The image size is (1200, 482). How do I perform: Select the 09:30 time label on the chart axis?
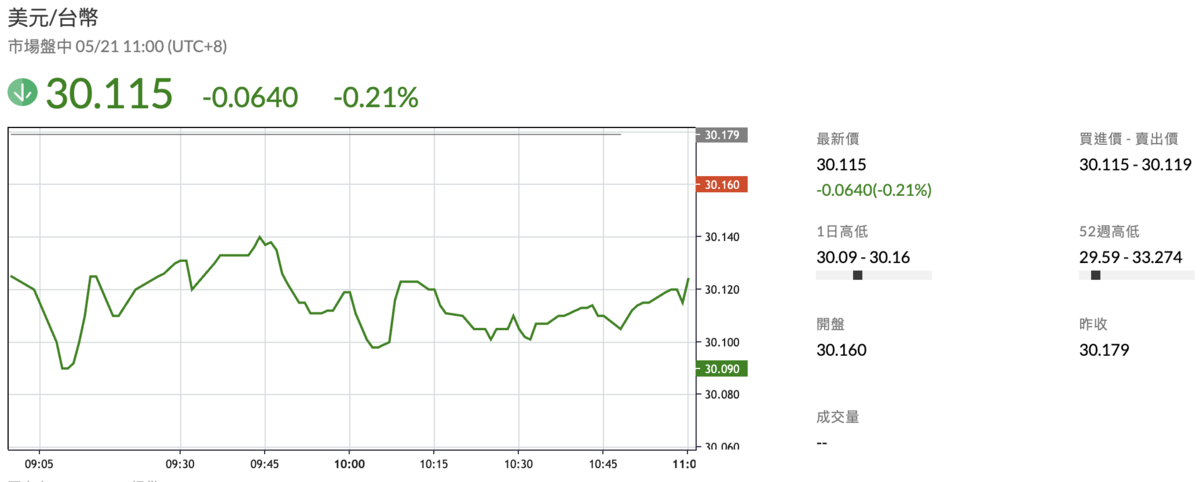coord(180,464)
